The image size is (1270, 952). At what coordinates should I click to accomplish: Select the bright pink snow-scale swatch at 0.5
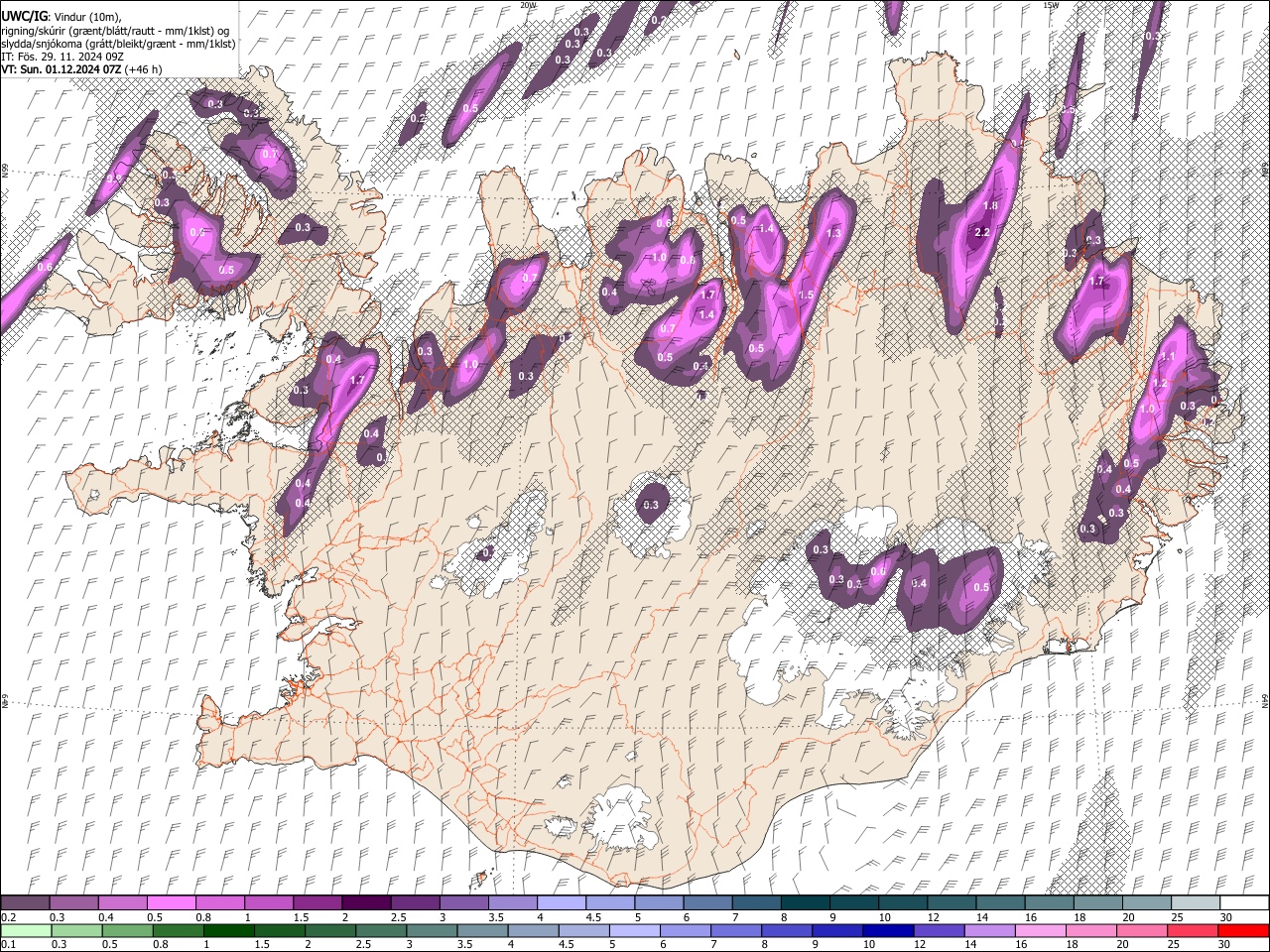171,903
